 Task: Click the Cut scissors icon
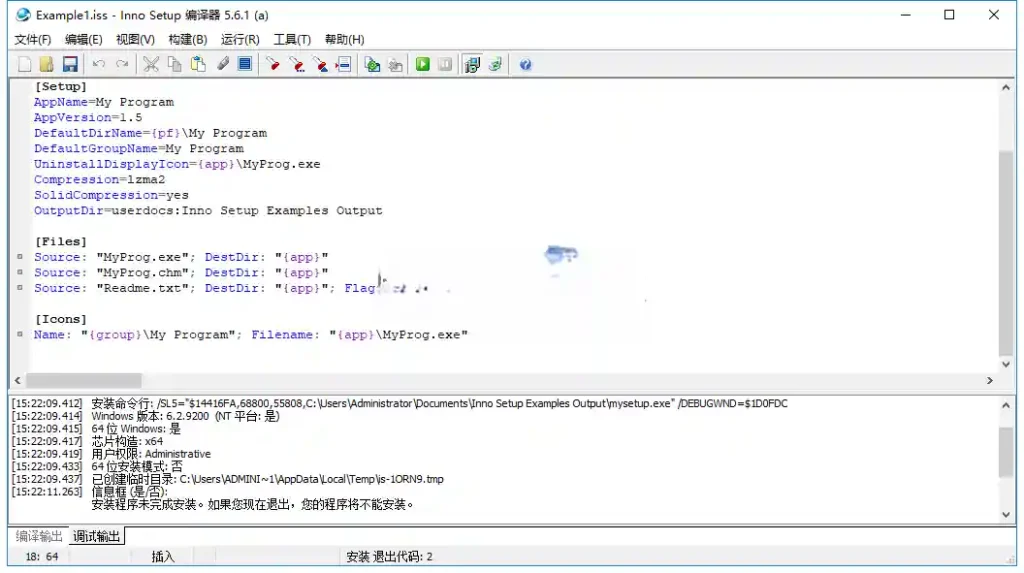[x=151, y=64]
